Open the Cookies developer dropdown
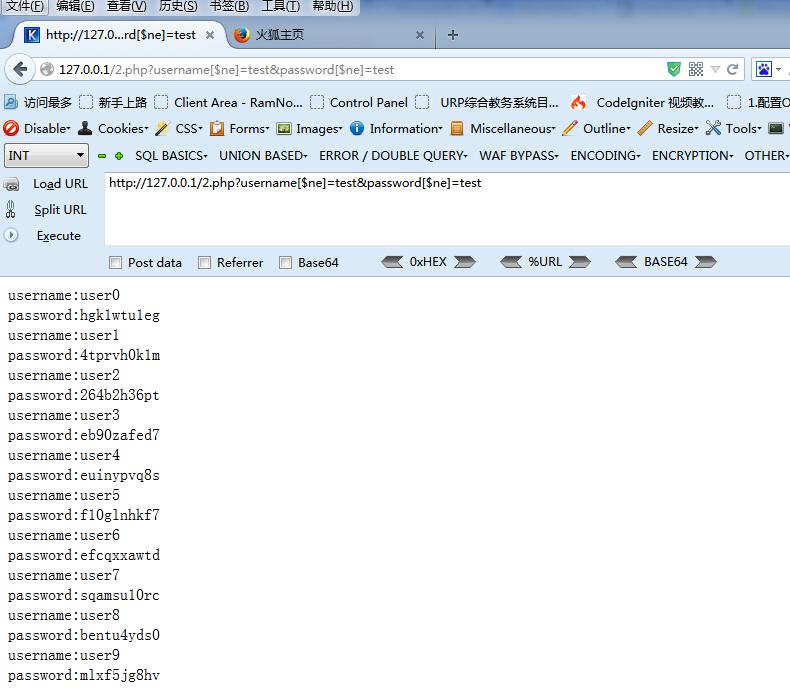Image resolution: width=790 pixels, height=689 pixels. point(113,129)
